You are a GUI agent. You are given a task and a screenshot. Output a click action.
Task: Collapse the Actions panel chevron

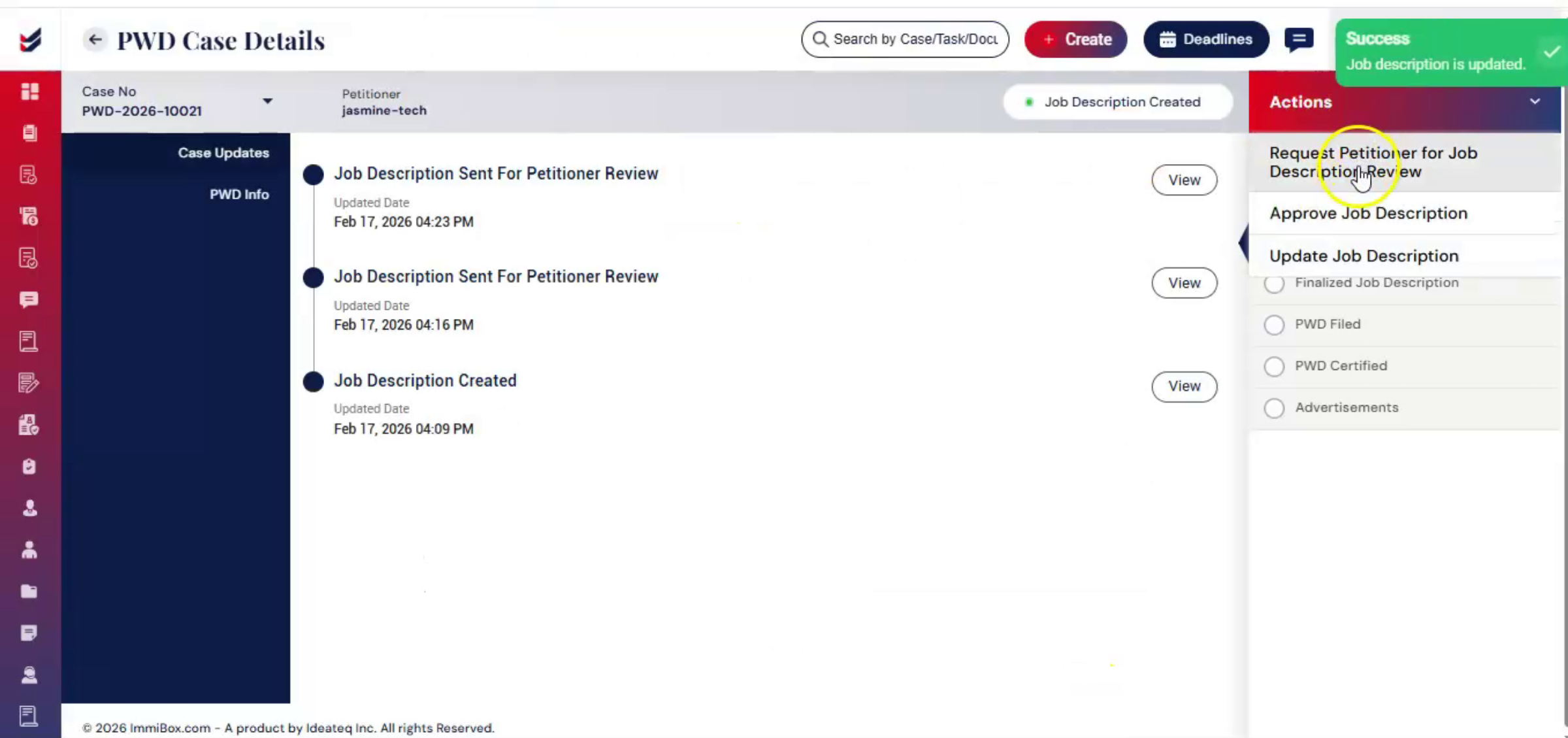tap(1535, 101)
